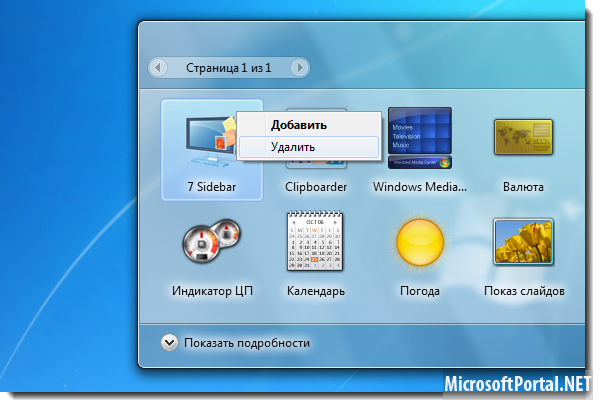The width and height of the screenshot is (600, 407).
Task: Go to previous gadget page arrow
Action: [x=158, y=68]
